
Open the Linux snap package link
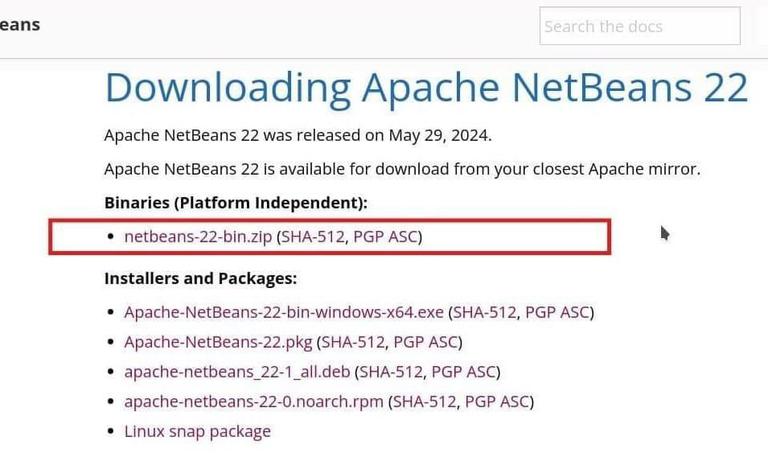pyautogui.click(x=197, y=432)
